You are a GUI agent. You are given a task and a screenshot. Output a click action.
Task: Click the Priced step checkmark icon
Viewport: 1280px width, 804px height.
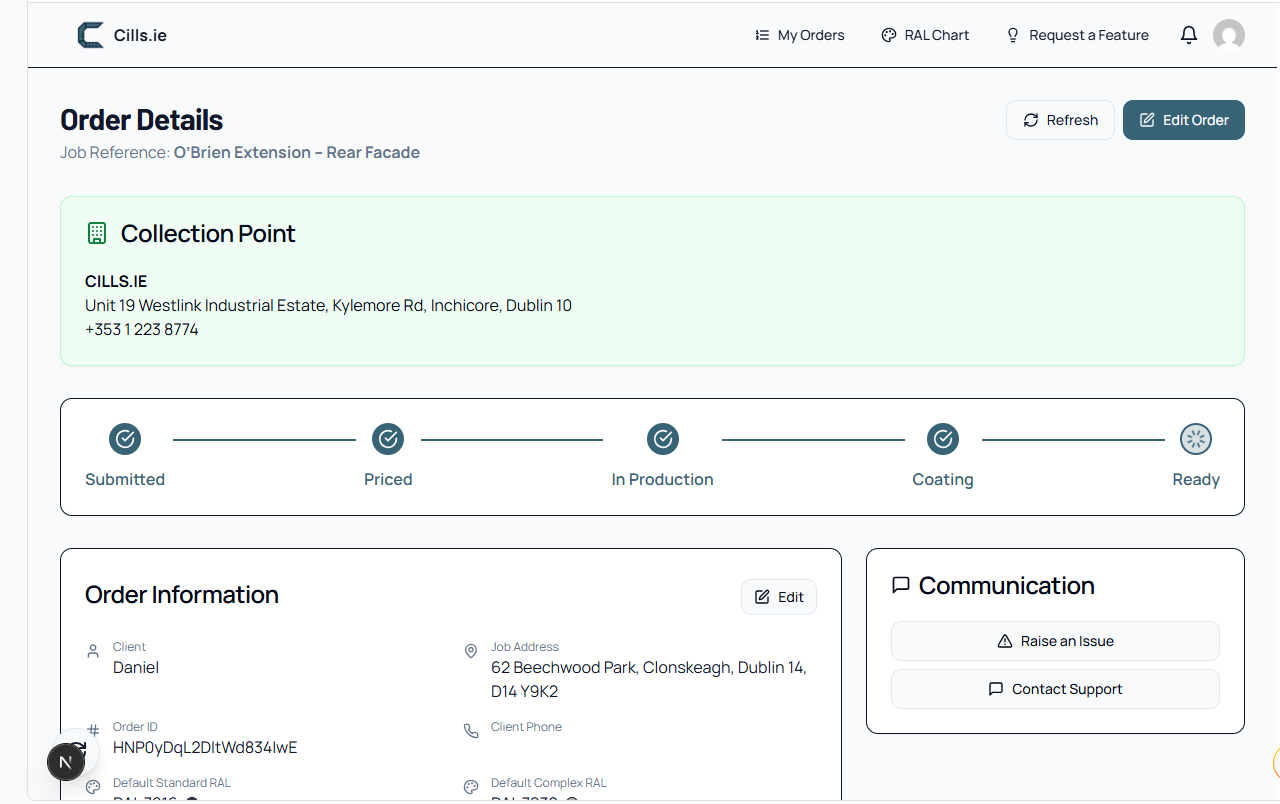[x=388, y=438]
